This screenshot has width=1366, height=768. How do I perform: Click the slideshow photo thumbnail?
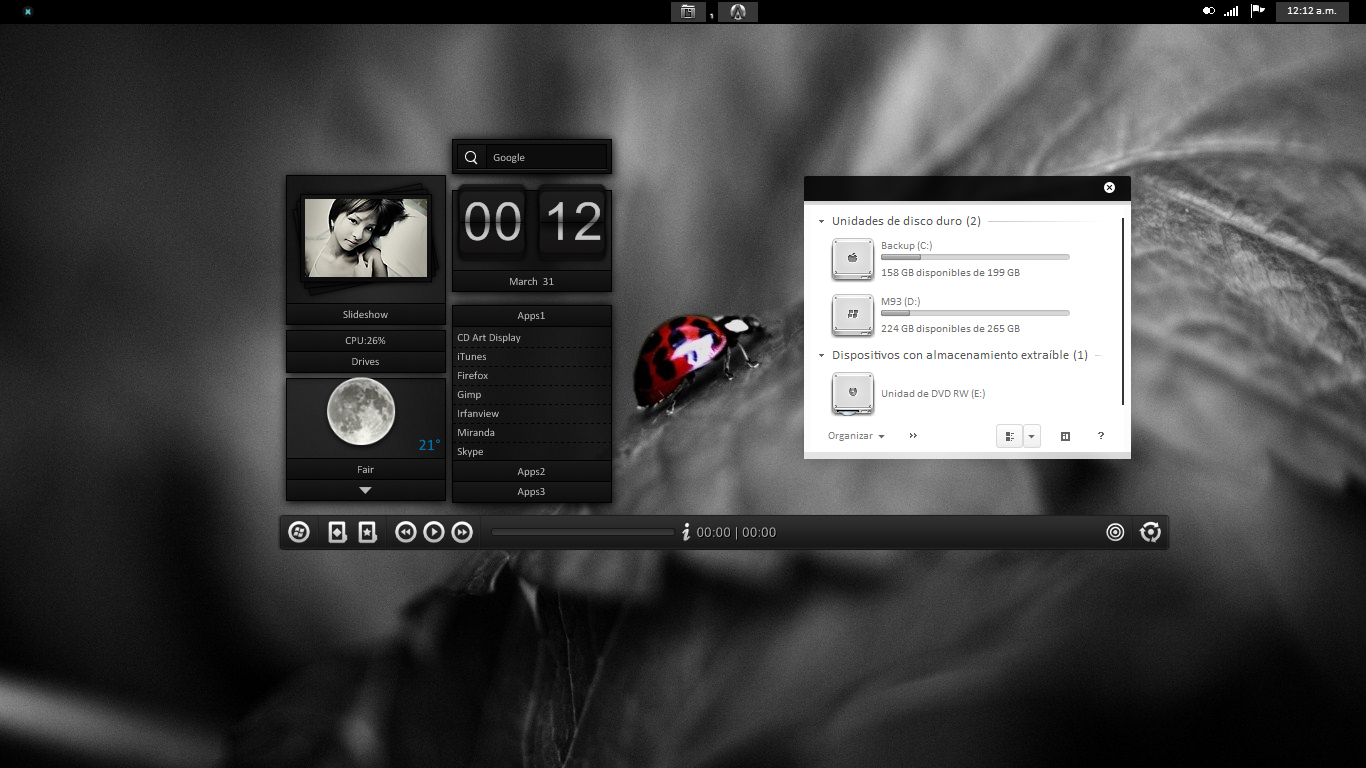click(x=366, y=237)
